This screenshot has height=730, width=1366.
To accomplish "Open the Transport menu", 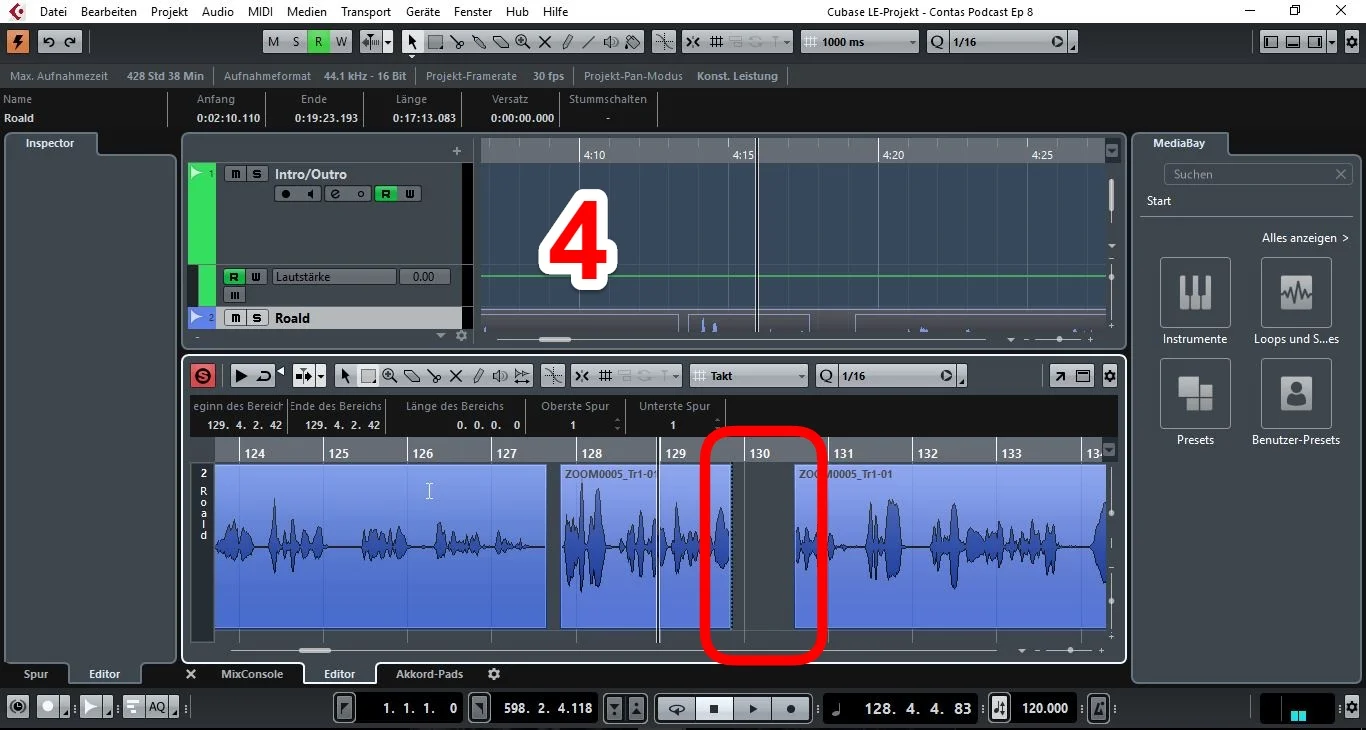I will [x=366, y=12].
